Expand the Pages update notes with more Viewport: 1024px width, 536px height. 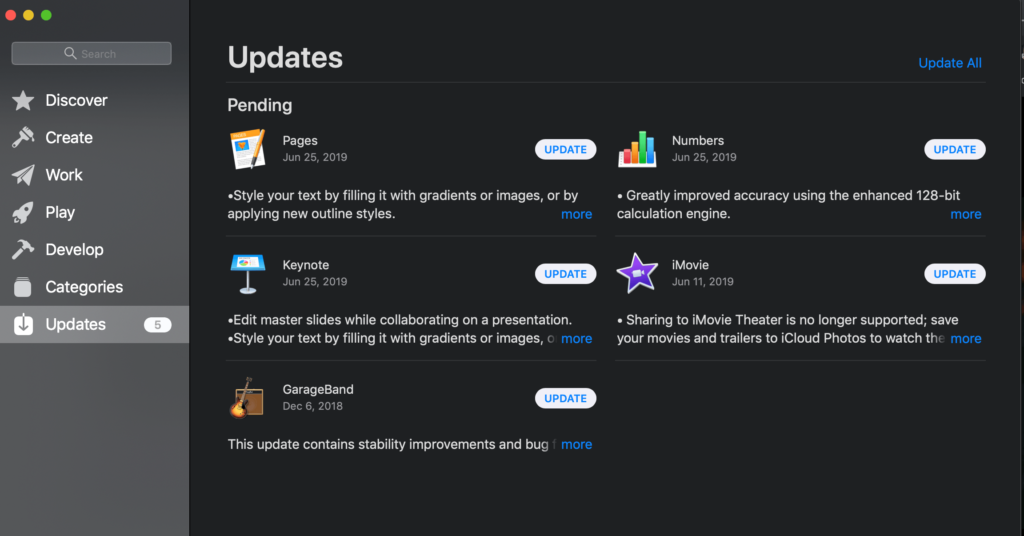tap(576, 214)
